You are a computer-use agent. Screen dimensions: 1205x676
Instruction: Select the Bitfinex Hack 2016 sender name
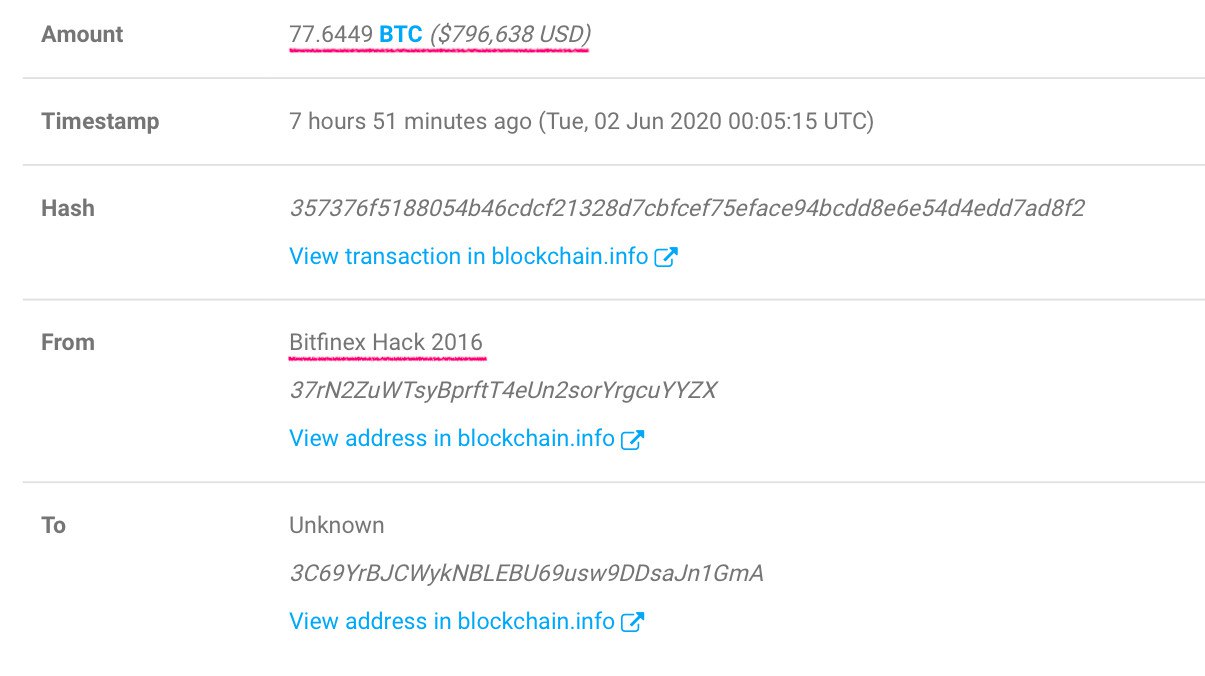pyautogui.click(x=386, y=342)
